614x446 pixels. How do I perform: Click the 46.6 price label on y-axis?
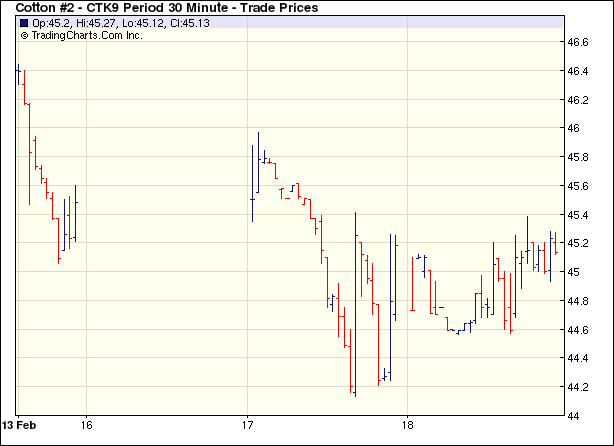(579, 43)
